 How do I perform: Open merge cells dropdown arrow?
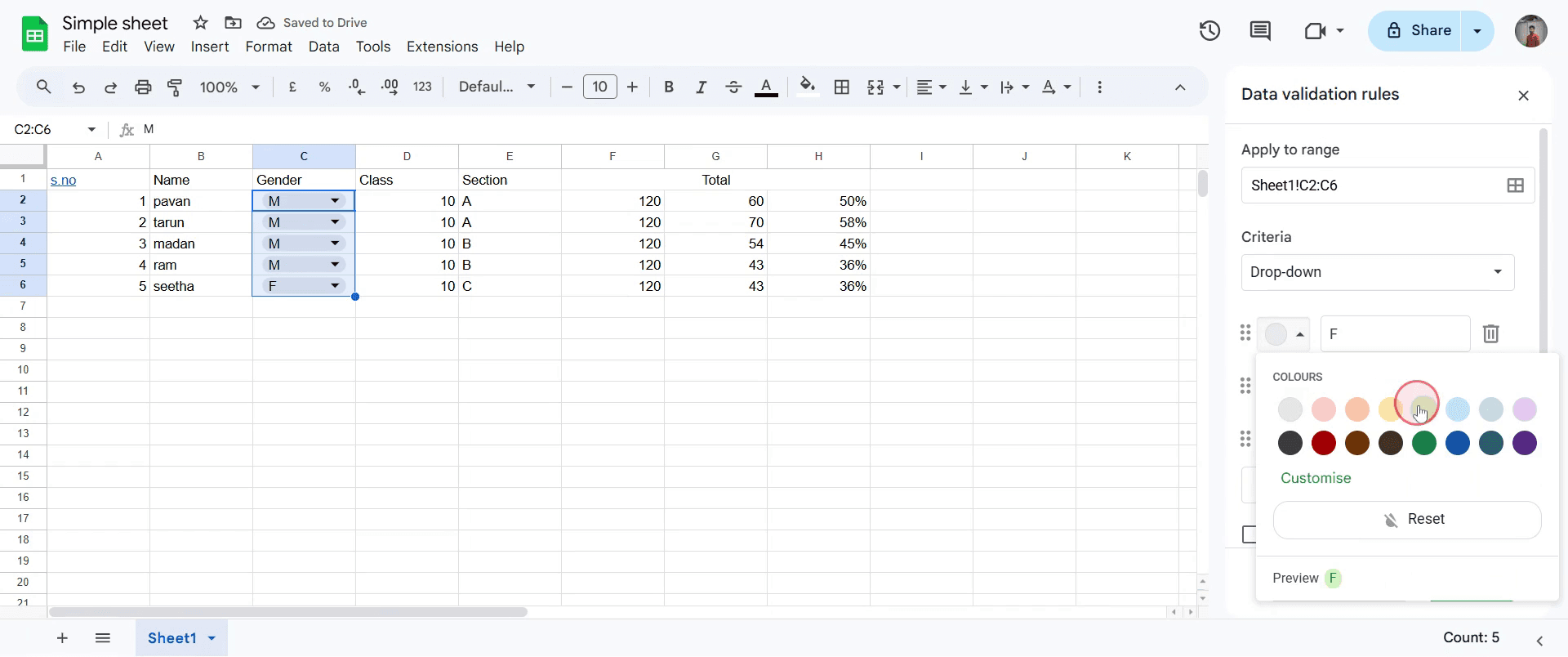[x=897, y=87]
